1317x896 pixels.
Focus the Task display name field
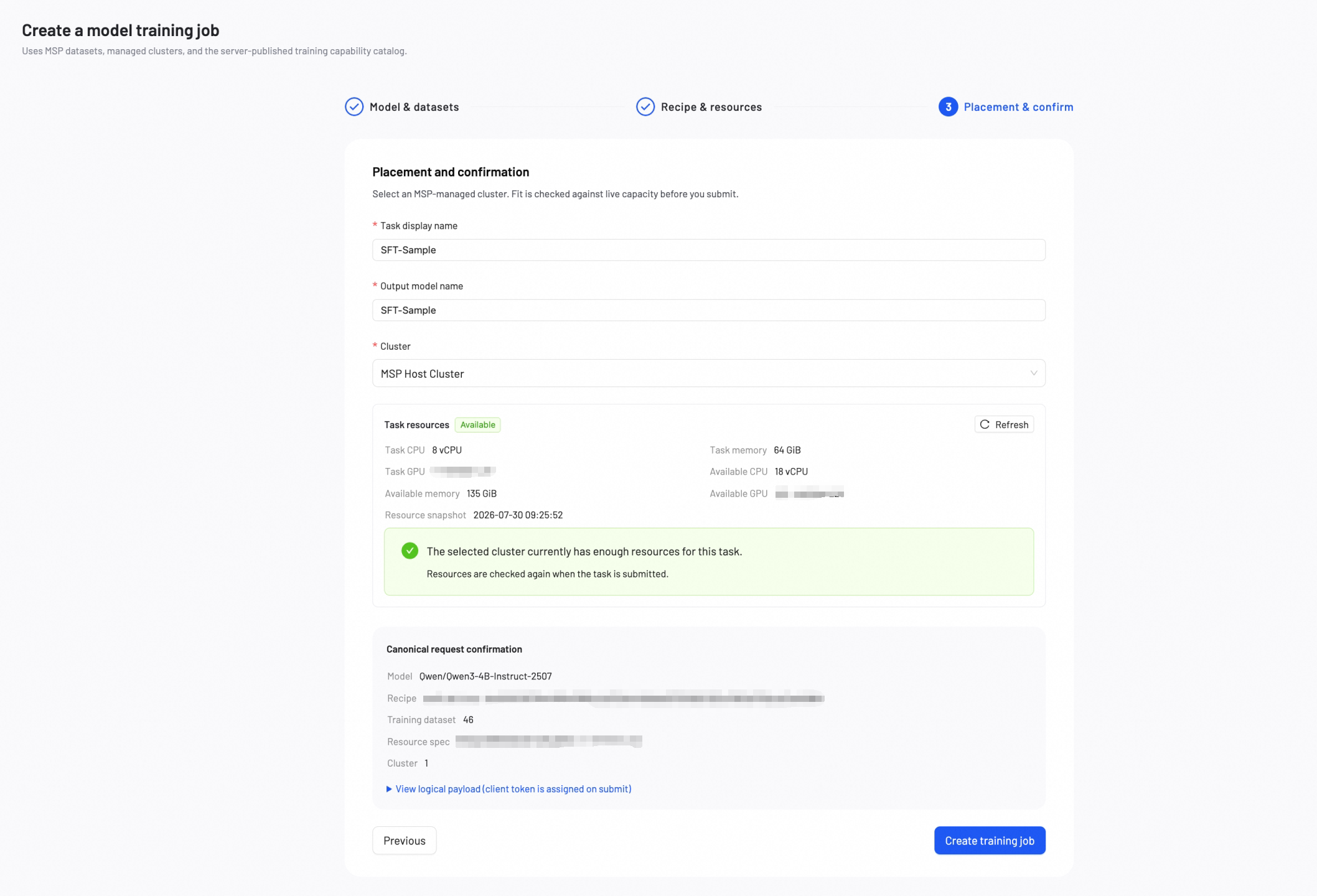pos(709,250)
